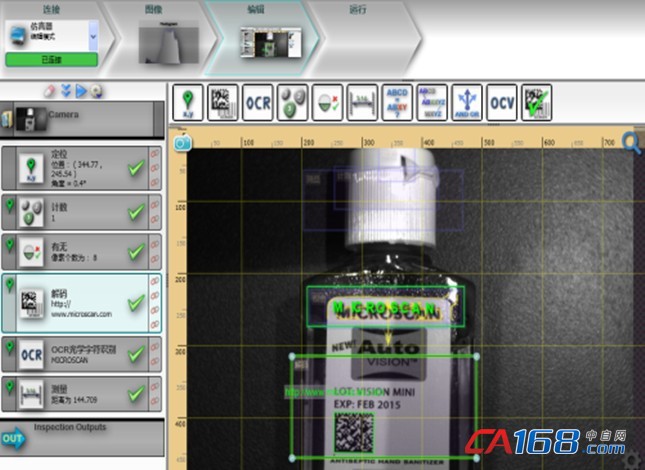The image size is (645, 470).
Task: Grab top-left handle of decode region box
Action: pyautogui.click(x=292, y=356)
